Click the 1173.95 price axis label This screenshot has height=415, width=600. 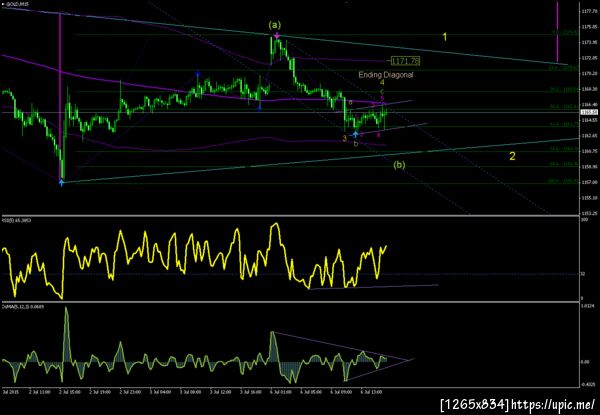coord(588,42)
